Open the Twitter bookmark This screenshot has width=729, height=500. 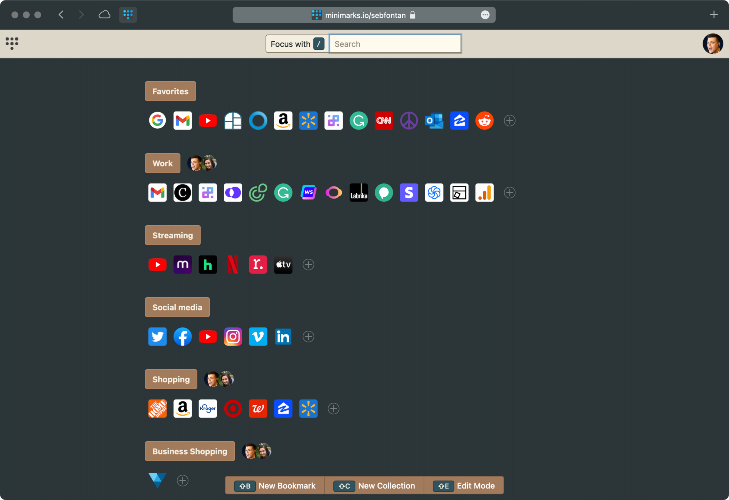coord(158,337)
